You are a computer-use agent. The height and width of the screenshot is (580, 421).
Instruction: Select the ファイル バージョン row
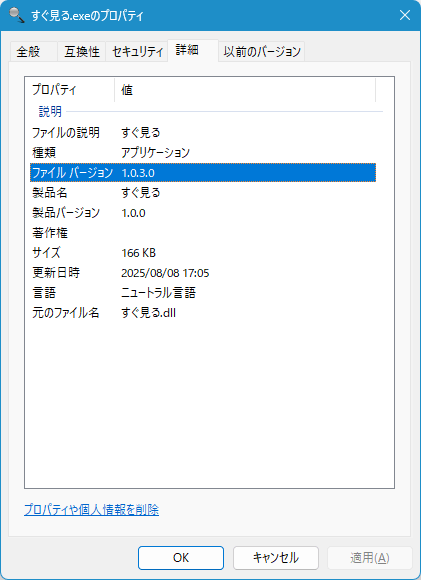tap(203, 172)
